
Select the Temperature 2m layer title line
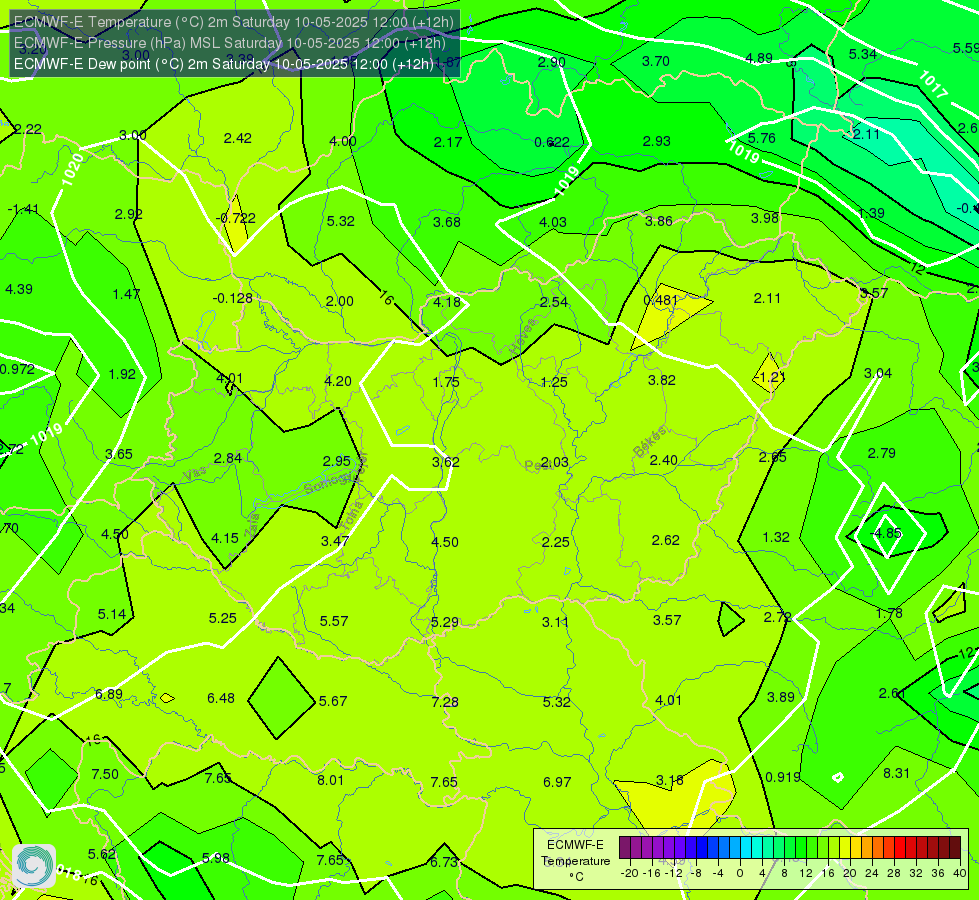pos(234,22)
